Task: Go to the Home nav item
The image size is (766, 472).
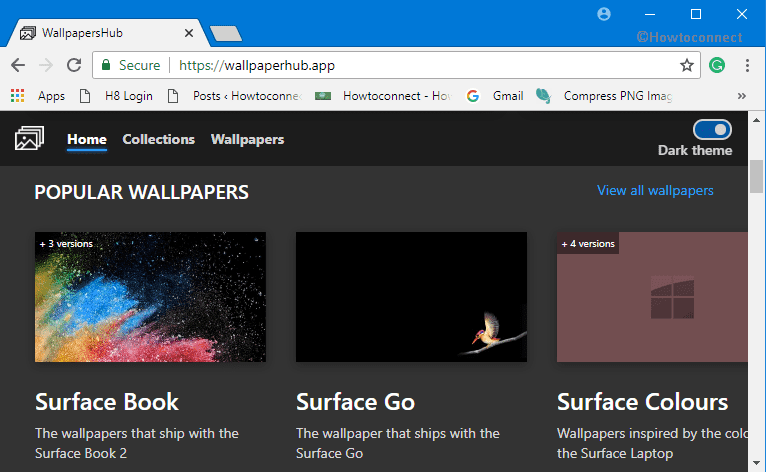Action: coord(87,139)
